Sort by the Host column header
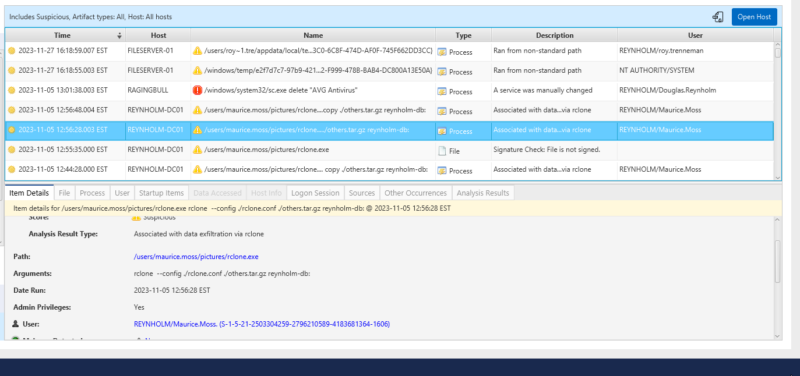This screenshot has width=800, height=376. tap(158, 36)
